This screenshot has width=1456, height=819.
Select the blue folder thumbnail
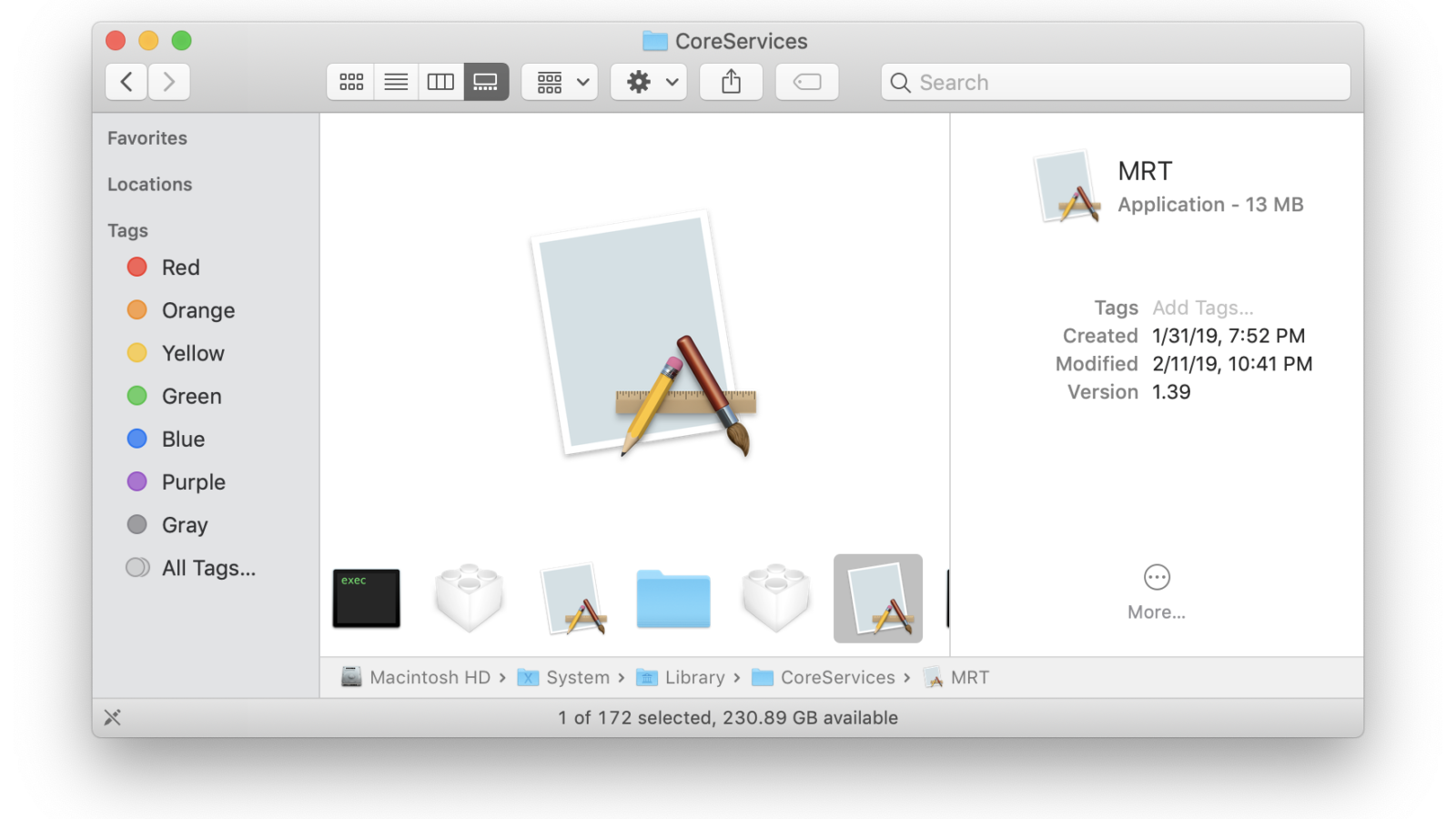673,599
